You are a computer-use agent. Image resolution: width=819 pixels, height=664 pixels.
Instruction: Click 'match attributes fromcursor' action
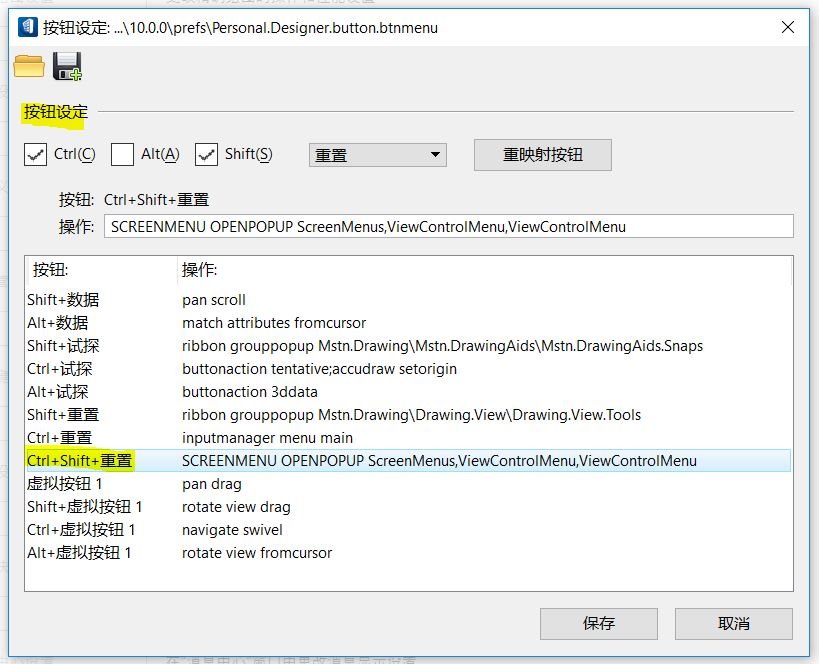pos(274,323)
